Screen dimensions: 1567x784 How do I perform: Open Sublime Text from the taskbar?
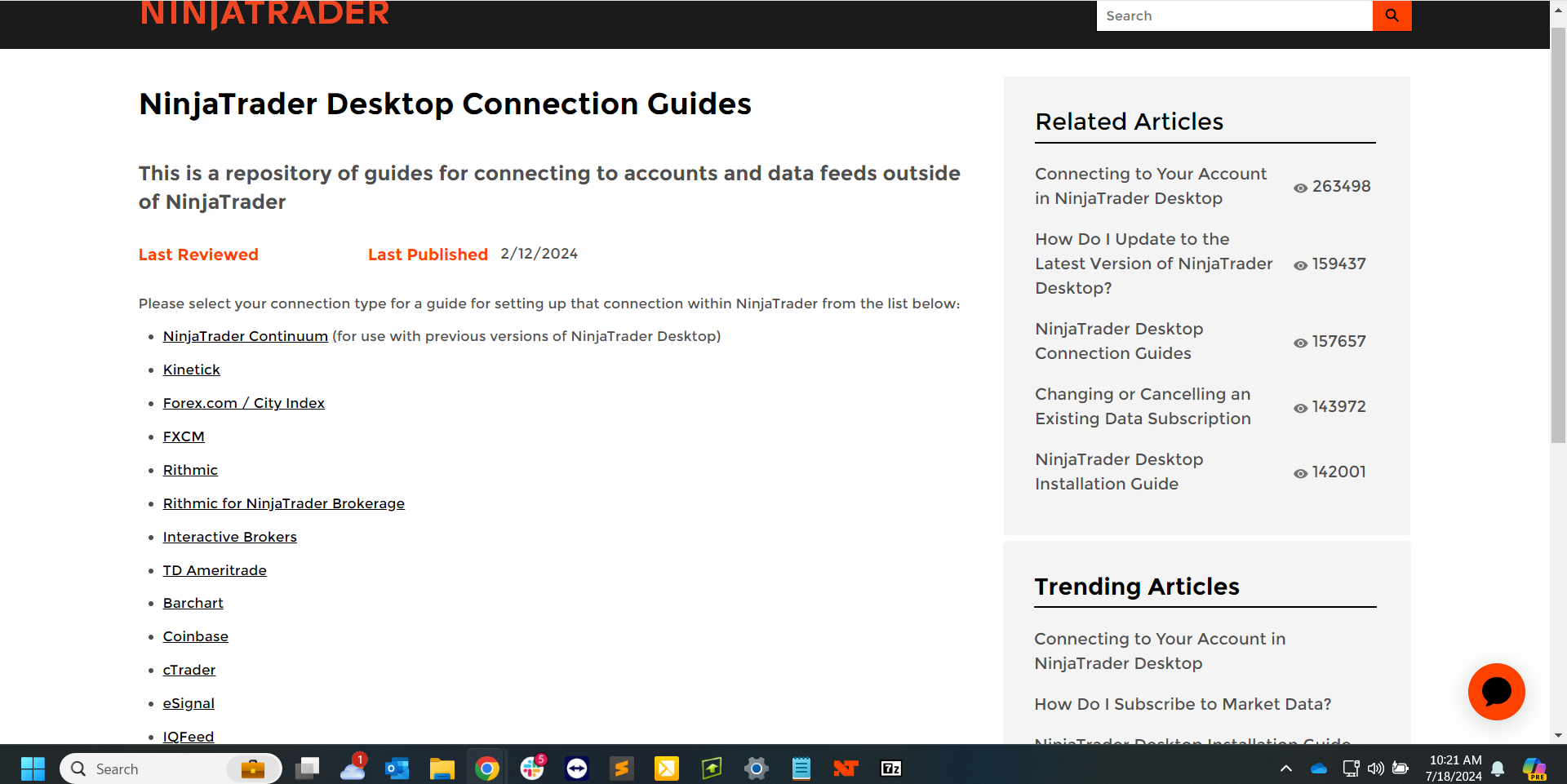pyautogui.click(x=622, y=768)
